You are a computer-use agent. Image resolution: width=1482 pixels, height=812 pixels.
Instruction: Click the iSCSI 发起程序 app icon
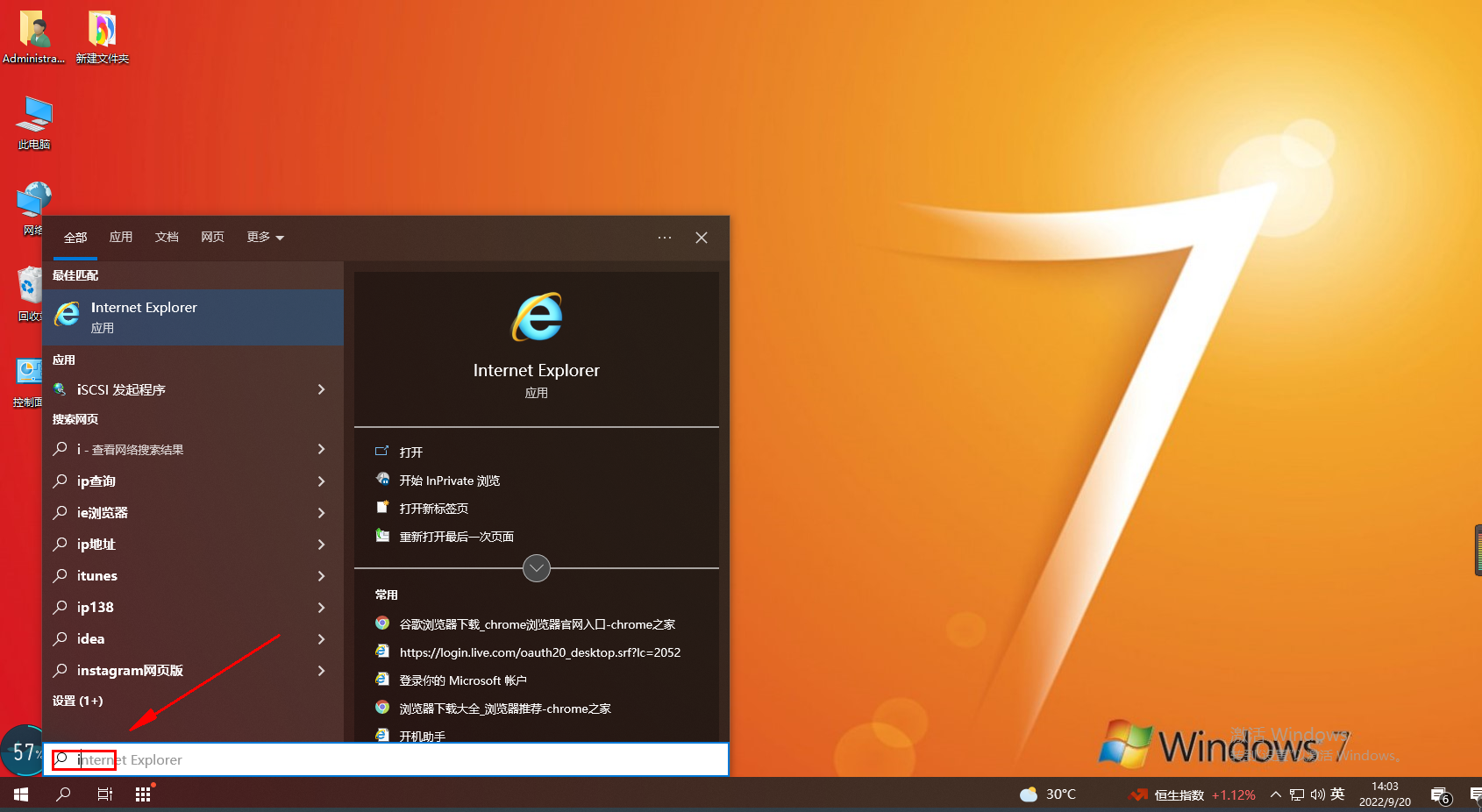coord(60,389)
